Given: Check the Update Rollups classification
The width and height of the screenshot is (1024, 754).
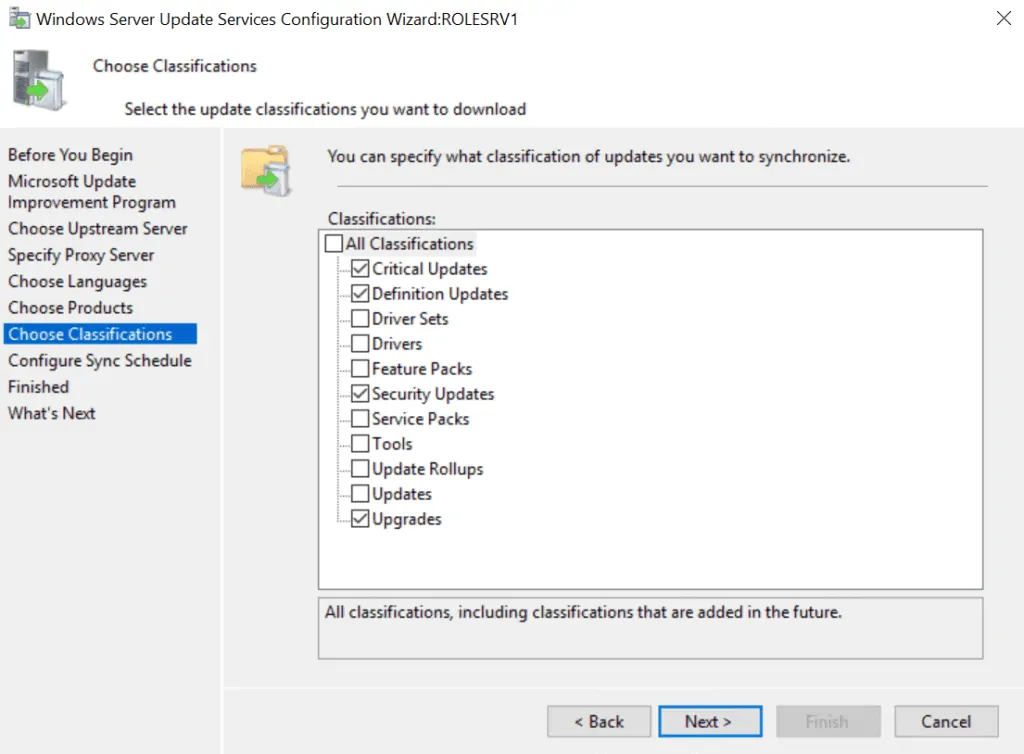Looking at the screenshot, I should click(361, 468).
